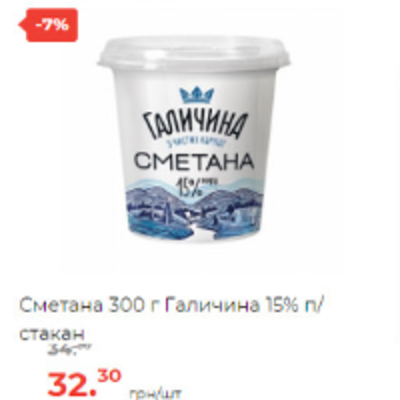Click the red -7% discount badge
This screenshot has width=400, height=400.
[x=49, y=25]
